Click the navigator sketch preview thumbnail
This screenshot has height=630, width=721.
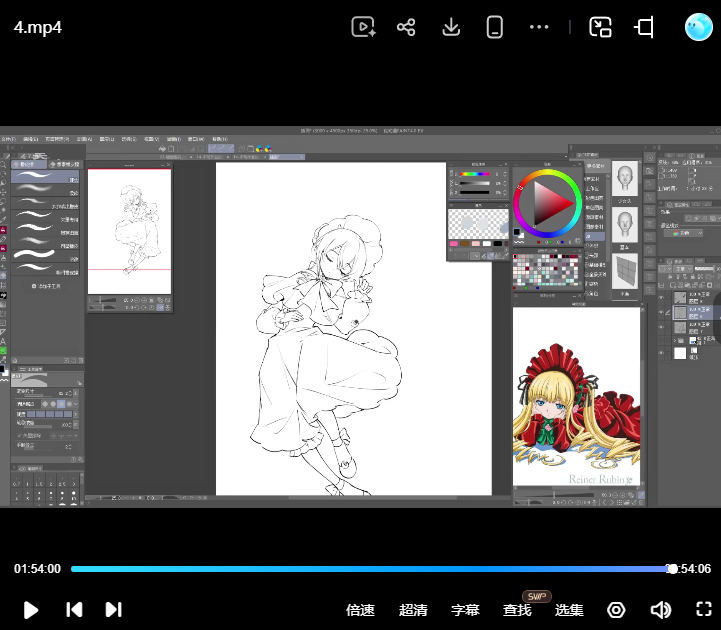click(129, 231)
